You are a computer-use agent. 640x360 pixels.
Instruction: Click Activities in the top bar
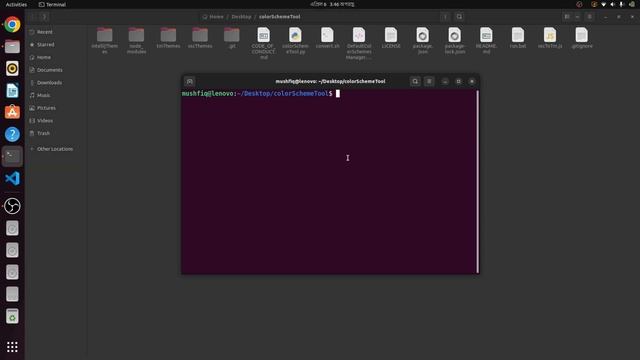pos(16,4)
